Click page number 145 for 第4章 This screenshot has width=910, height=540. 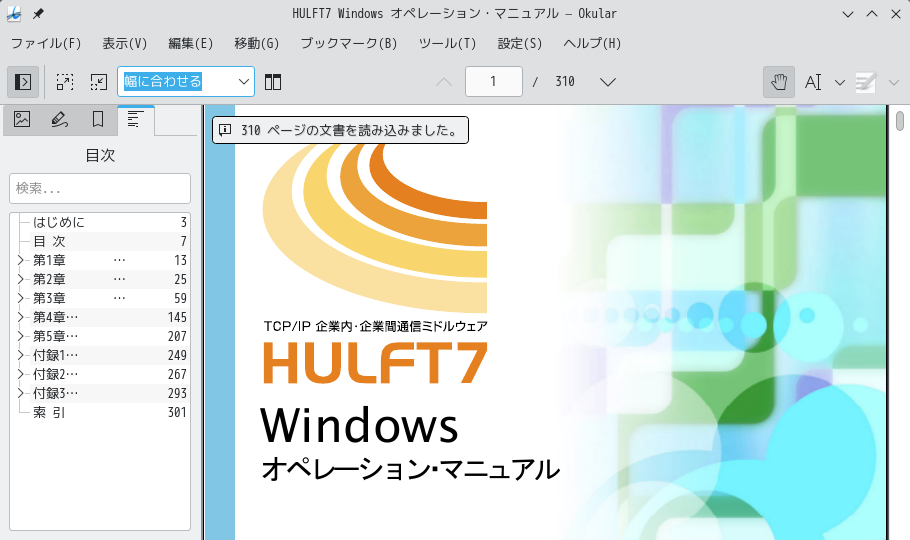tap(177, 317)
